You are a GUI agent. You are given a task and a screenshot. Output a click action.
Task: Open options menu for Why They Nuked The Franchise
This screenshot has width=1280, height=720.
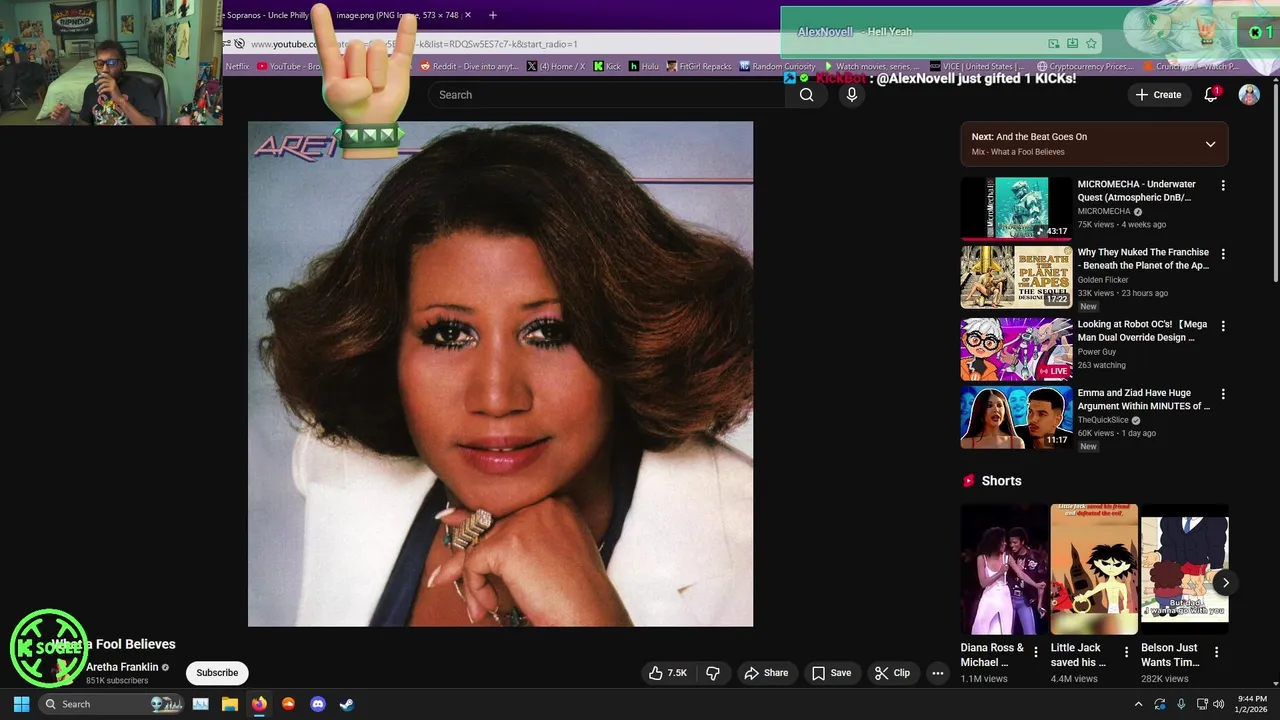coord(1222,254)
